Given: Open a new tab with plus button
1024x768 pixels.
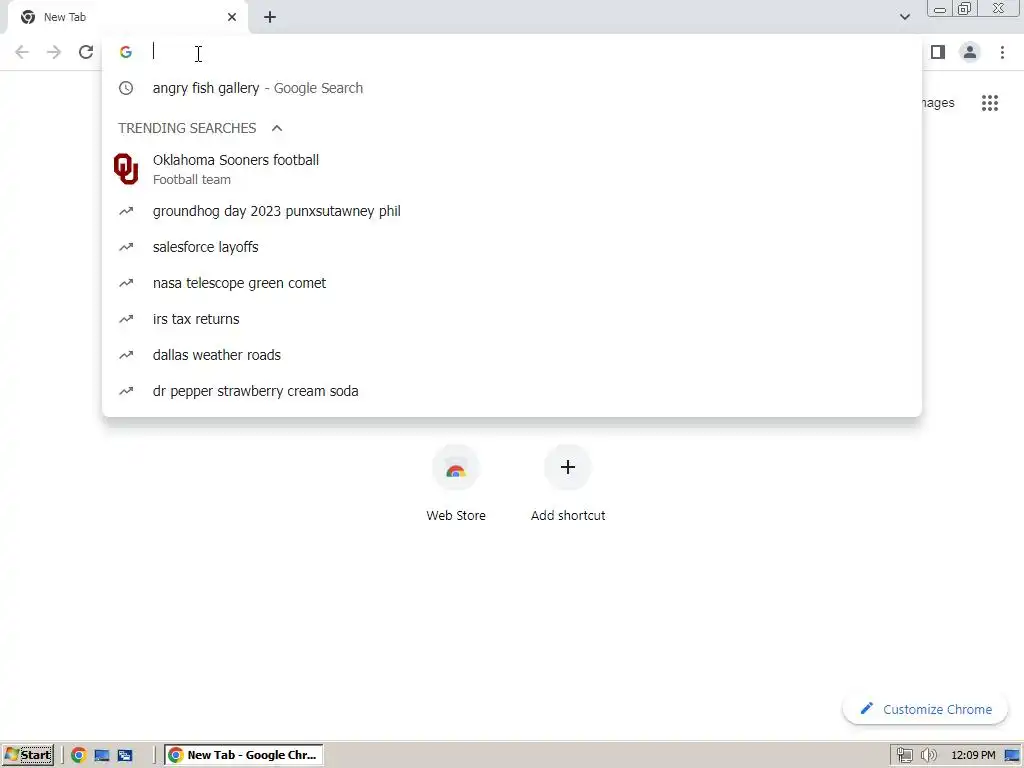Looking at the screenshot, I should [270, 17].
